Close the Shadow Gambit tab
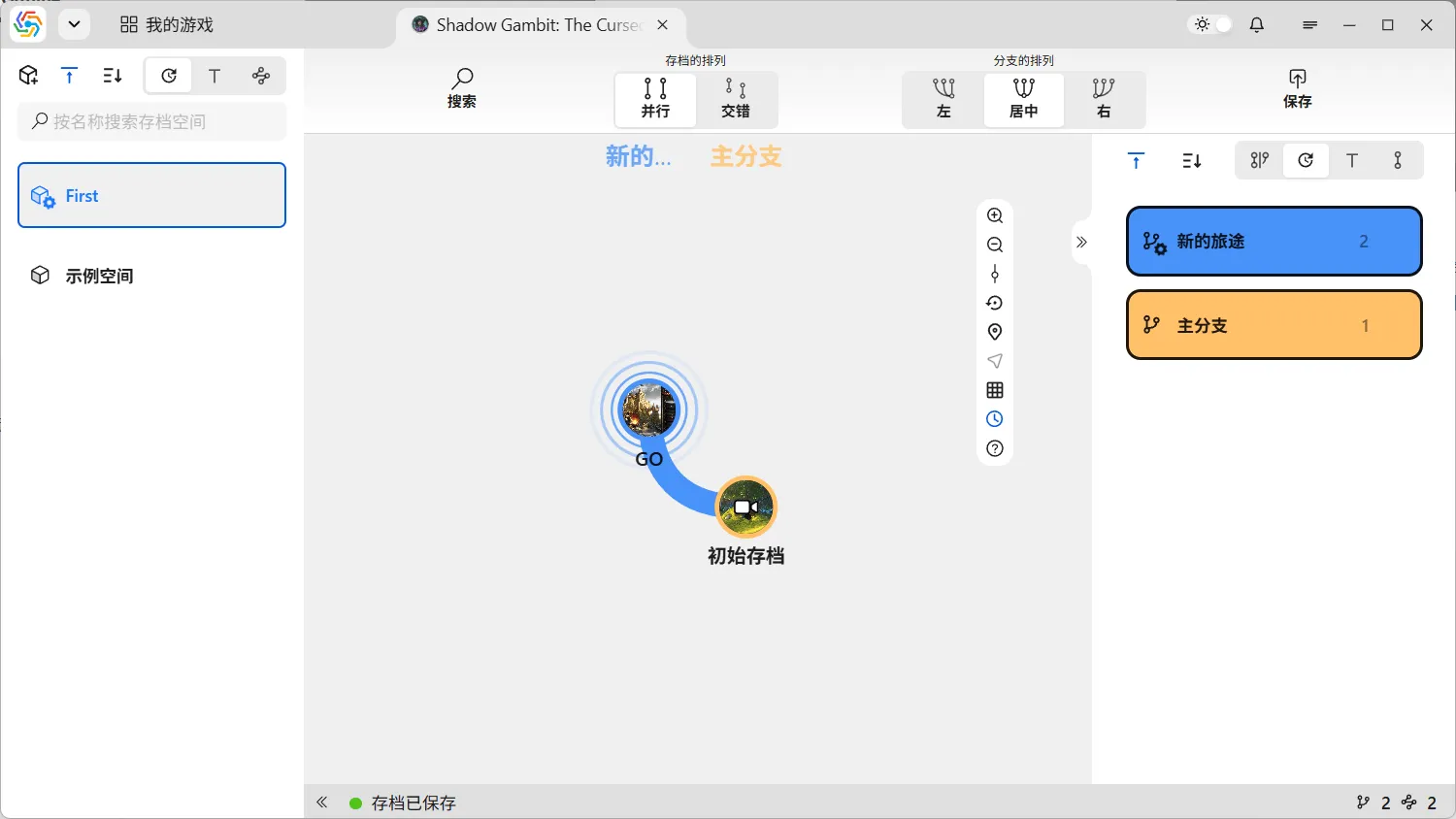Screen dimensions: 1456x819 [x=663, y=25]
